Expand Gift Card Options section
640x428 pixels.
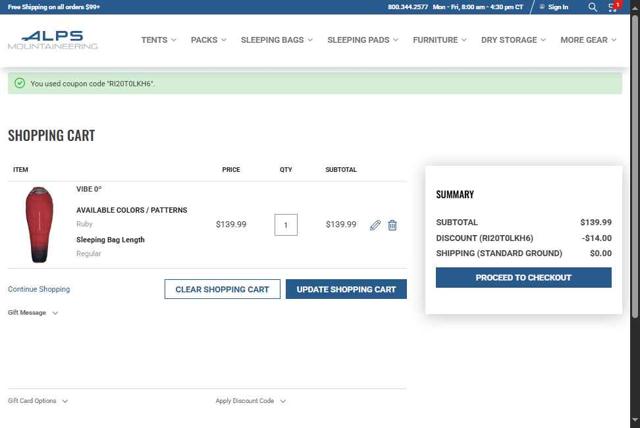tap(38, 401)
